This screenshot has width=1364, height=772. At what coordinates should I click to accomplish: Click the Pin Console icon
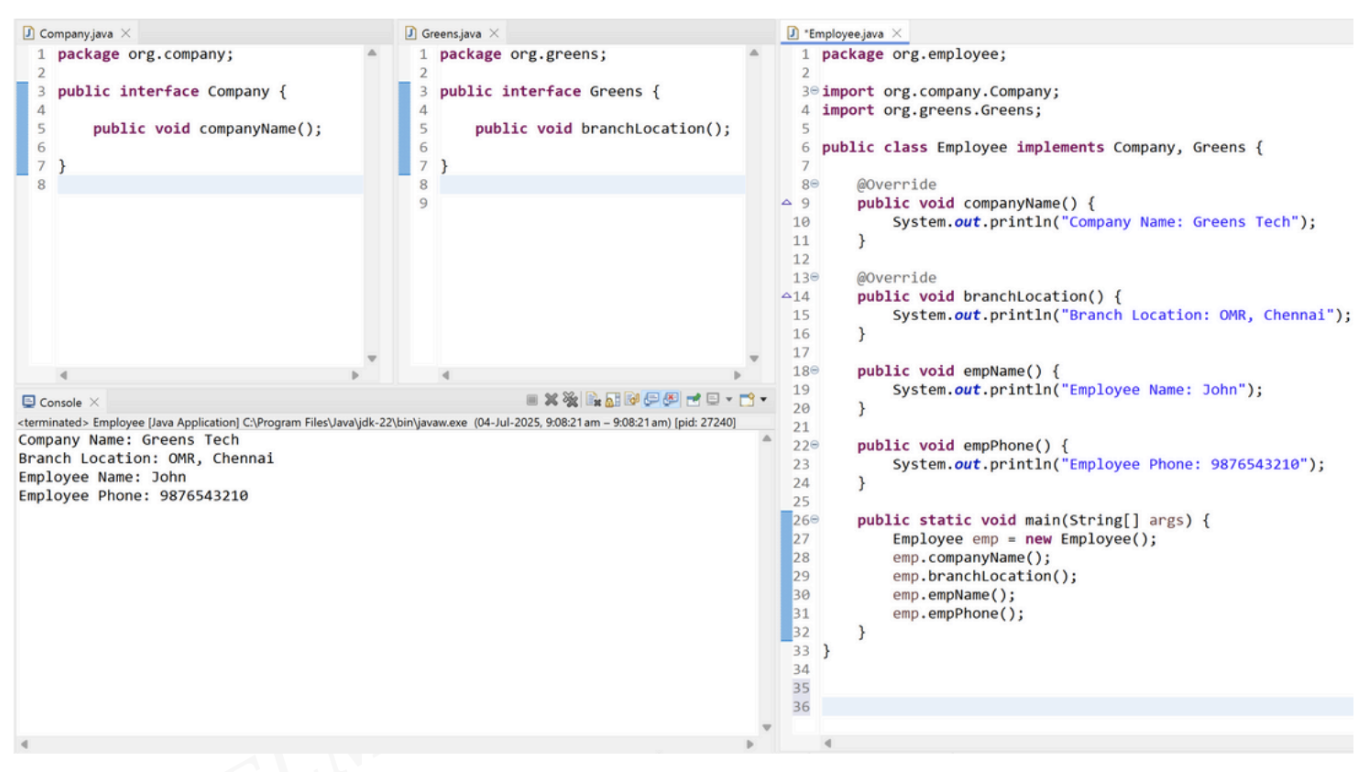click(693, 401)
